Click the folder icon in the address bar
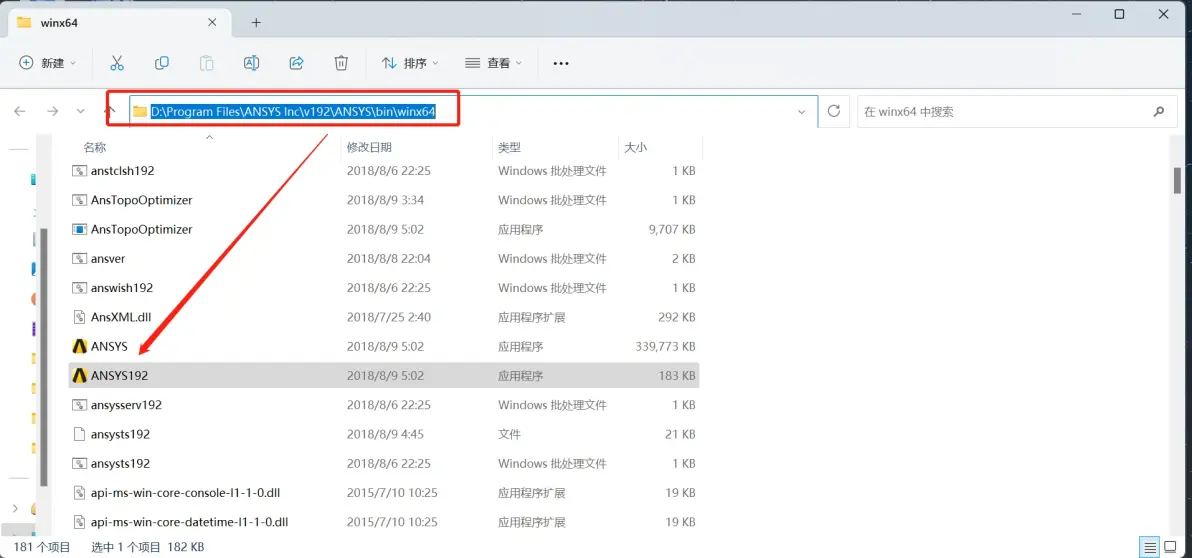The image size is (1192, 558). pos(140,112)
